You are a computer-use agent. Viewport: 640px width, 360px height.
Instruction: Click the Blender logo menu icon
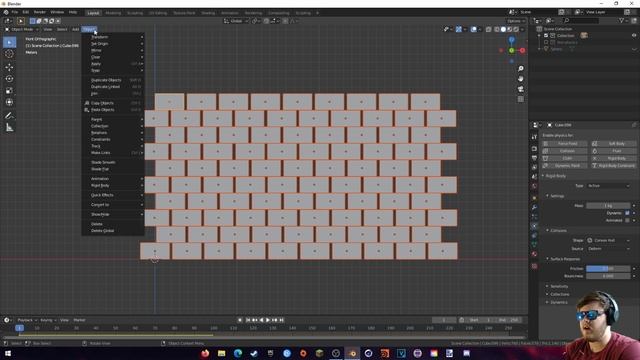click(6, 12)
